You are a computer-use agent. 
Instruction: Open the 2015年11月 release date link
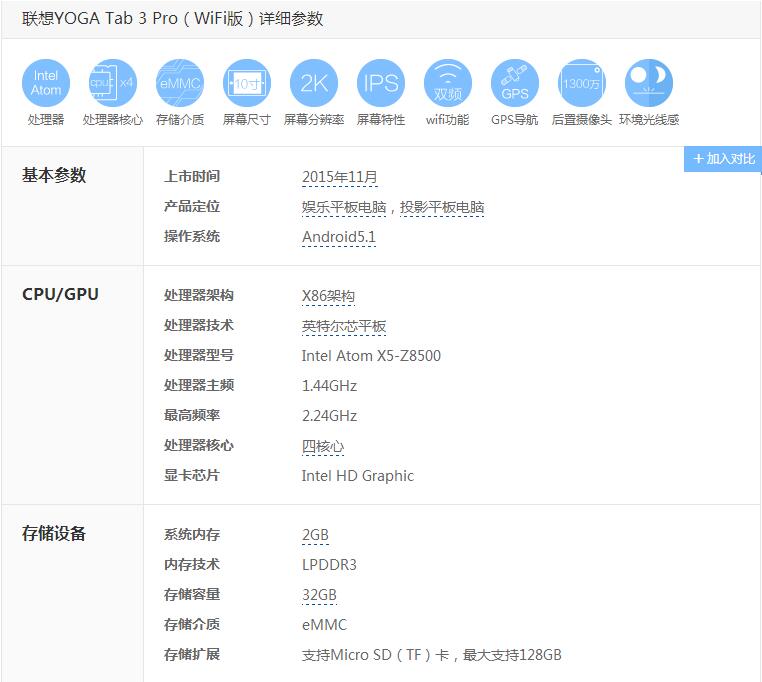click(340, 177)
